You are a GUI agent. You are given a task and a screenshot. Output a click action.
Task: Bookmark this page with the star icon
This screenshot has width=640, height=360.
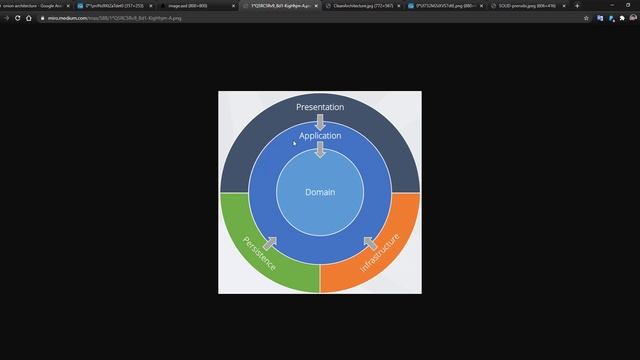[587, 18]
